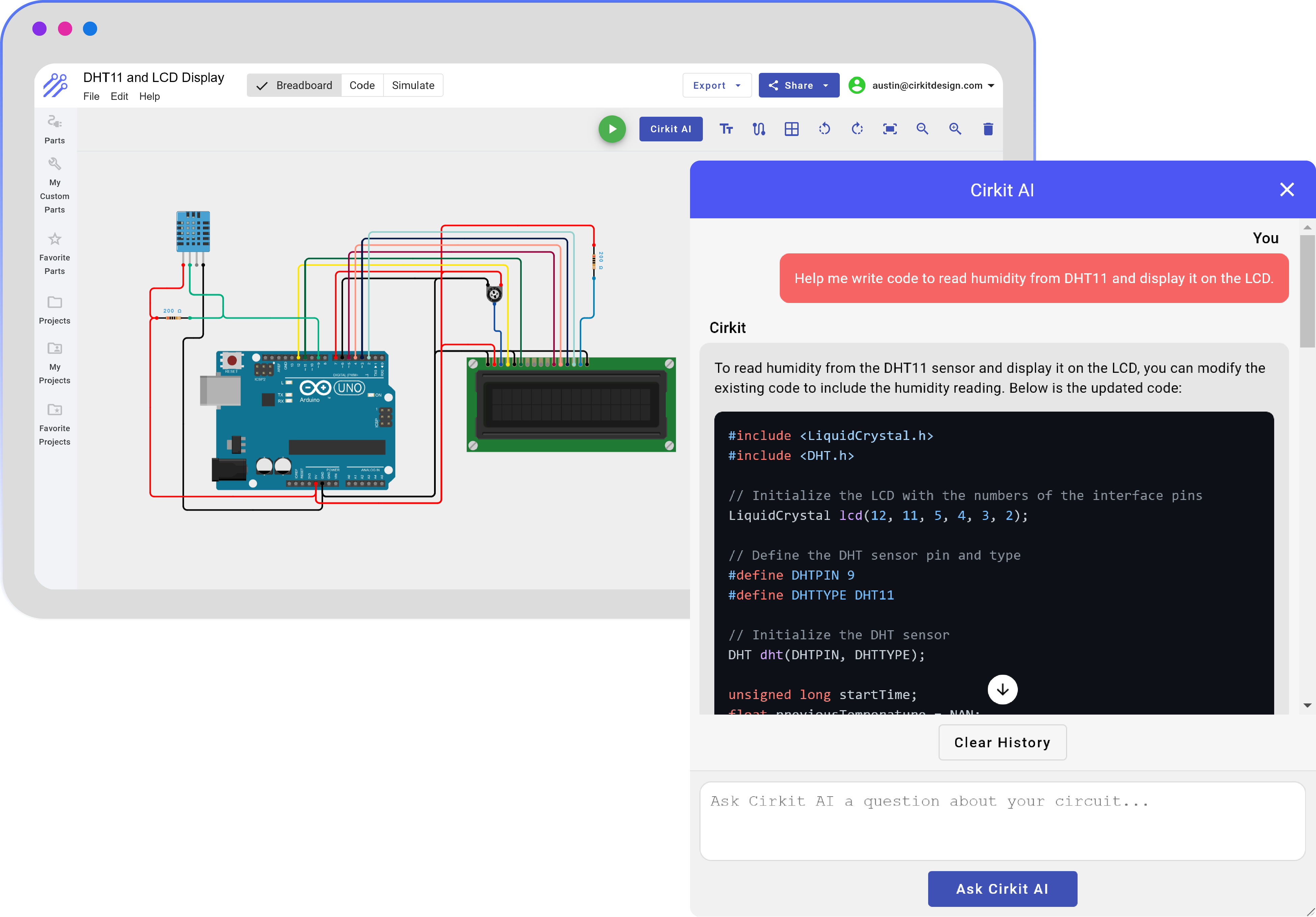This screenshot has height=917, width=1316.
Task: Click the purple window dot
Action: (39, 29)
